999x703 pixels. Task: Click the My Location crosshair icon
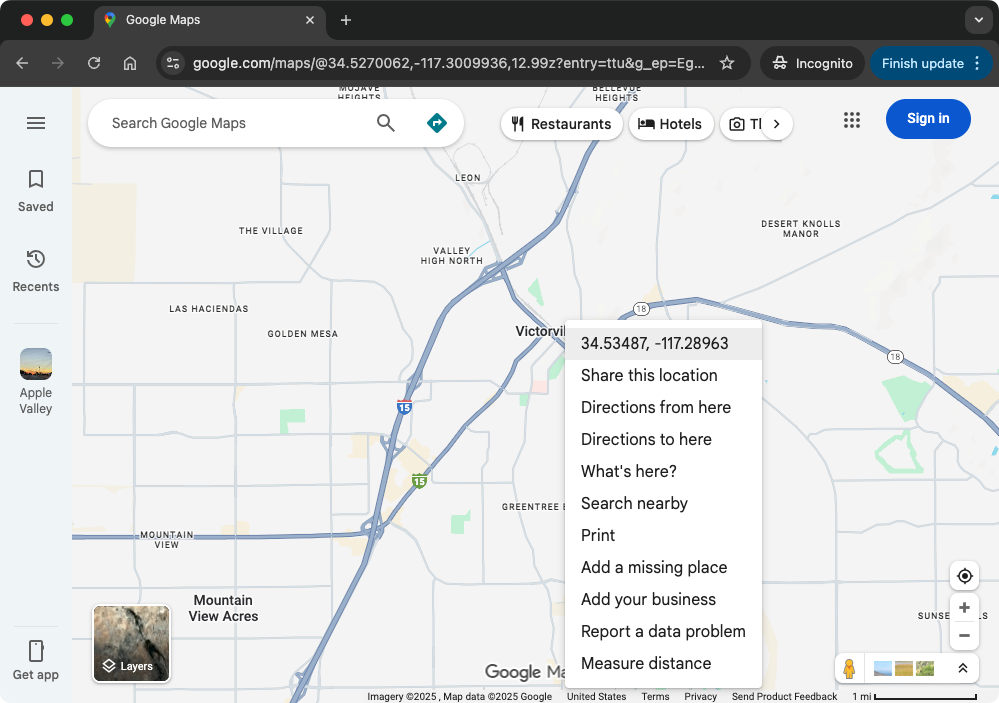click(964, 575)
